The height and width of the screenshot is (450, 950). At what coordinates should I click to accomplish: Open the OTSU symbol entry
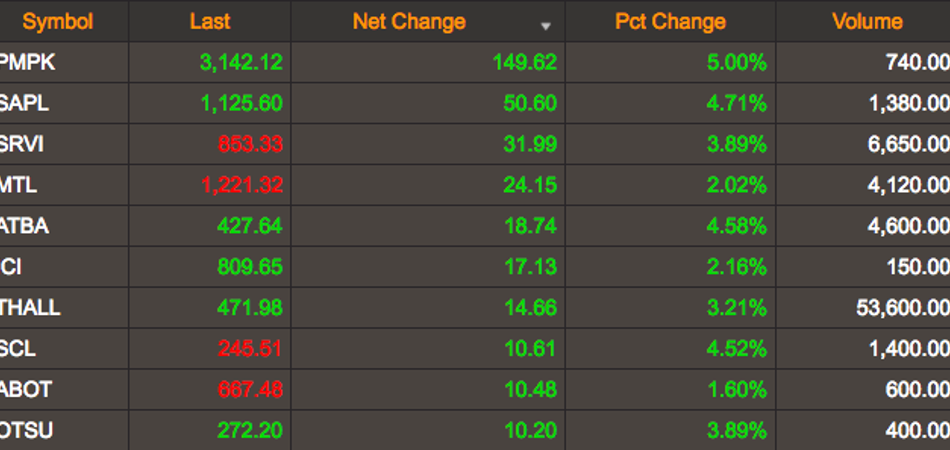tap(26, 431)
